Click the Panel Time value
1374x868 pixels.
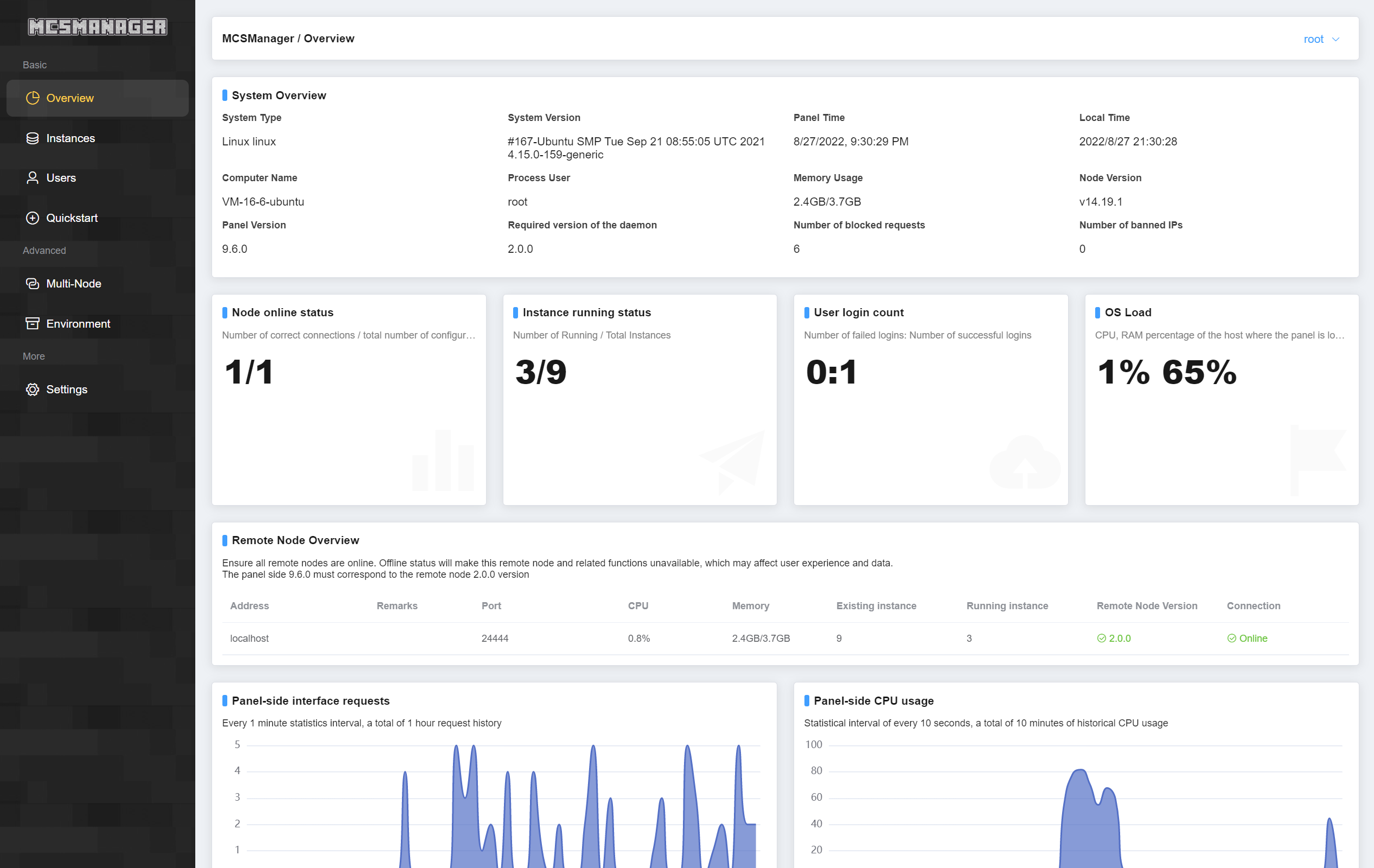pyautogui.click(x=851, y=141)
